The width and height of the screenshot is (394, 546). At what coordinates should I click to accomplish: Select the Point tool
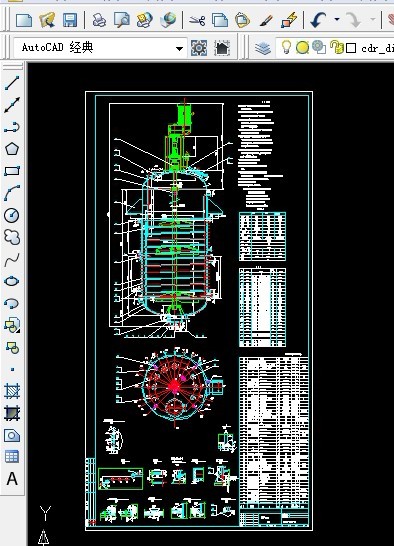[13, 369]
